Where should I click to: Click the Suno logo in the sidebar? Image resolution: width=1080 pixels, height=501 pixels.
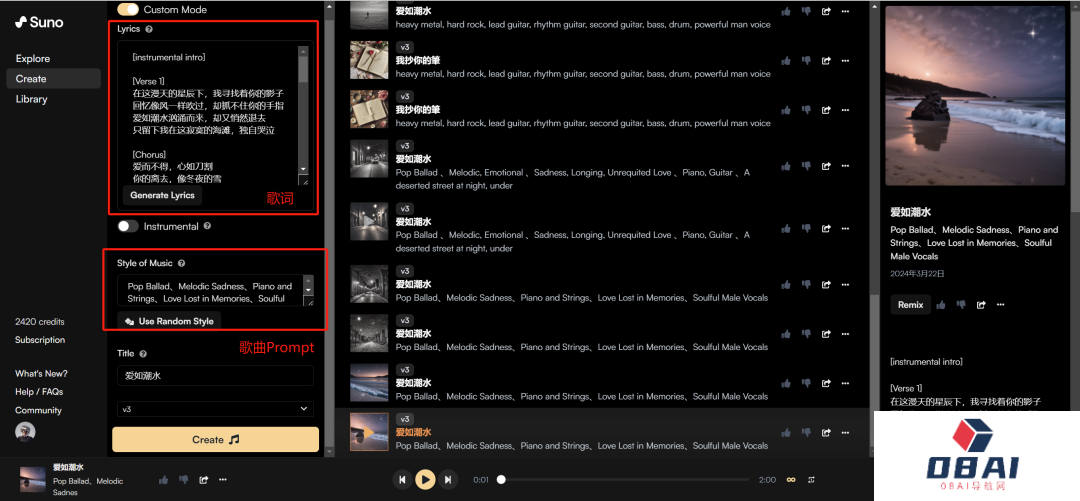39,22
